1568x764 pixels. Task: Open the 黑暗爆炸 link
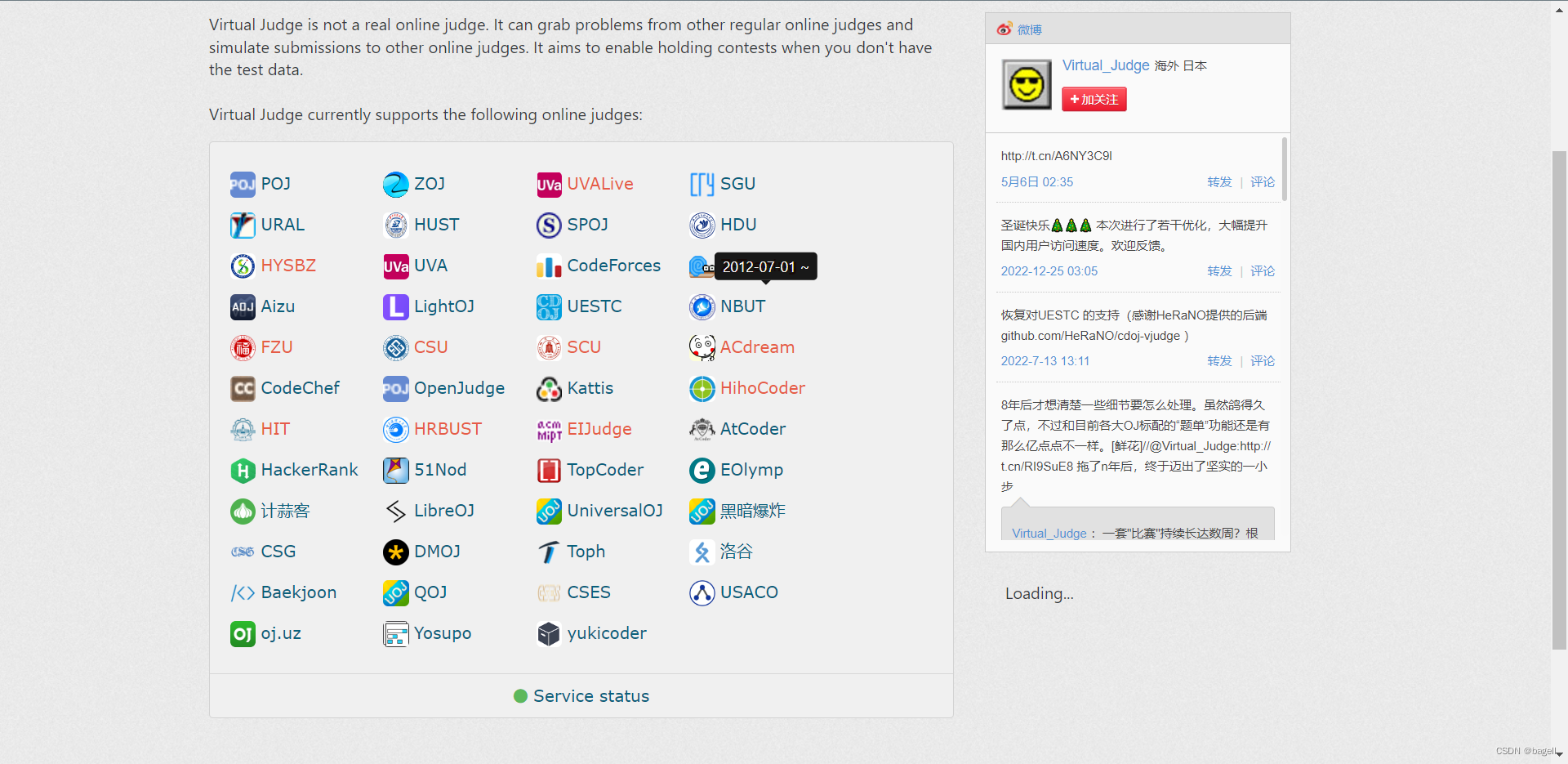coord(752,511)
